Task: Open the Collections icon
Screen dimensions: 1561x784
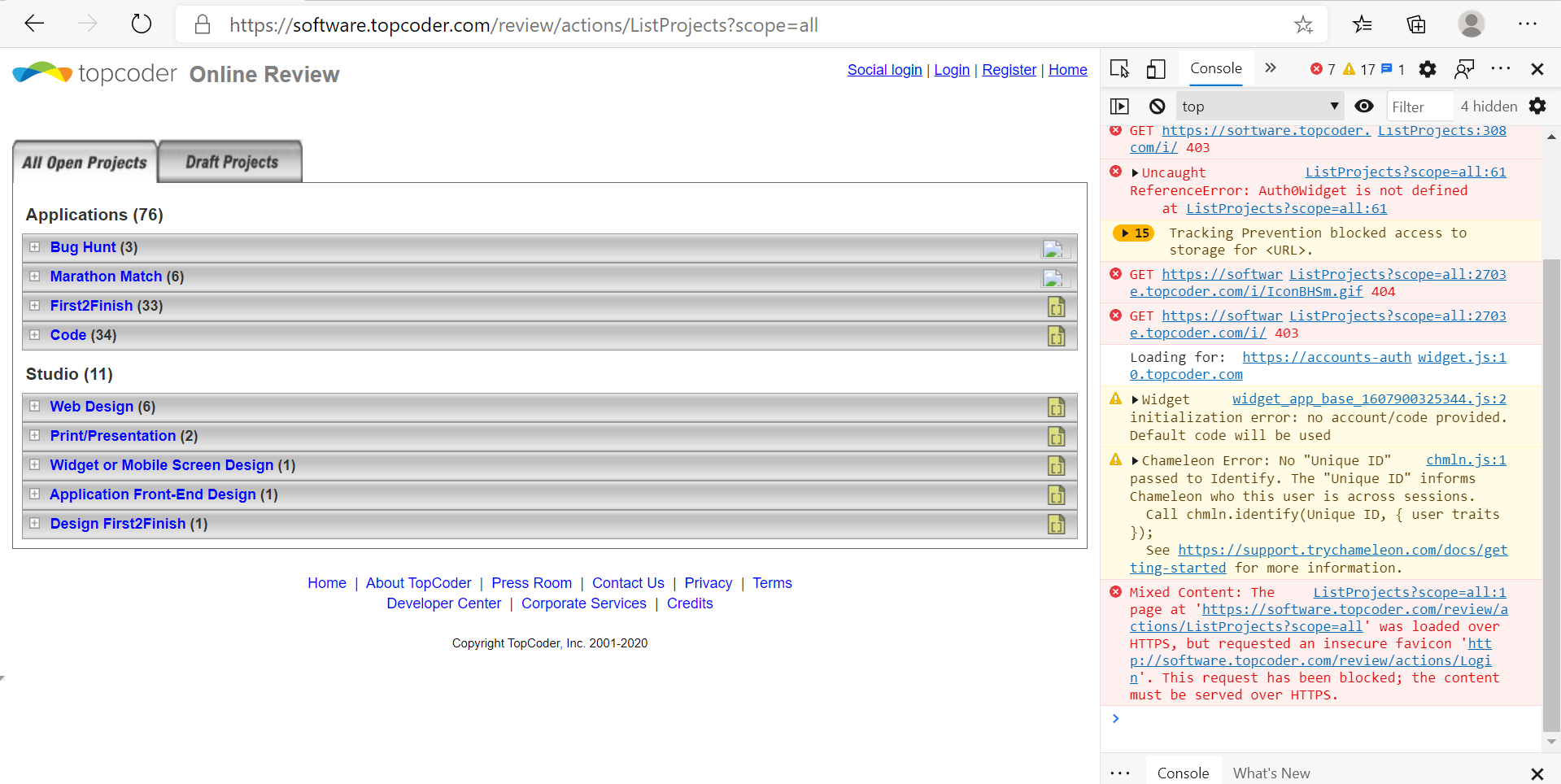Action: [1415, 25]
